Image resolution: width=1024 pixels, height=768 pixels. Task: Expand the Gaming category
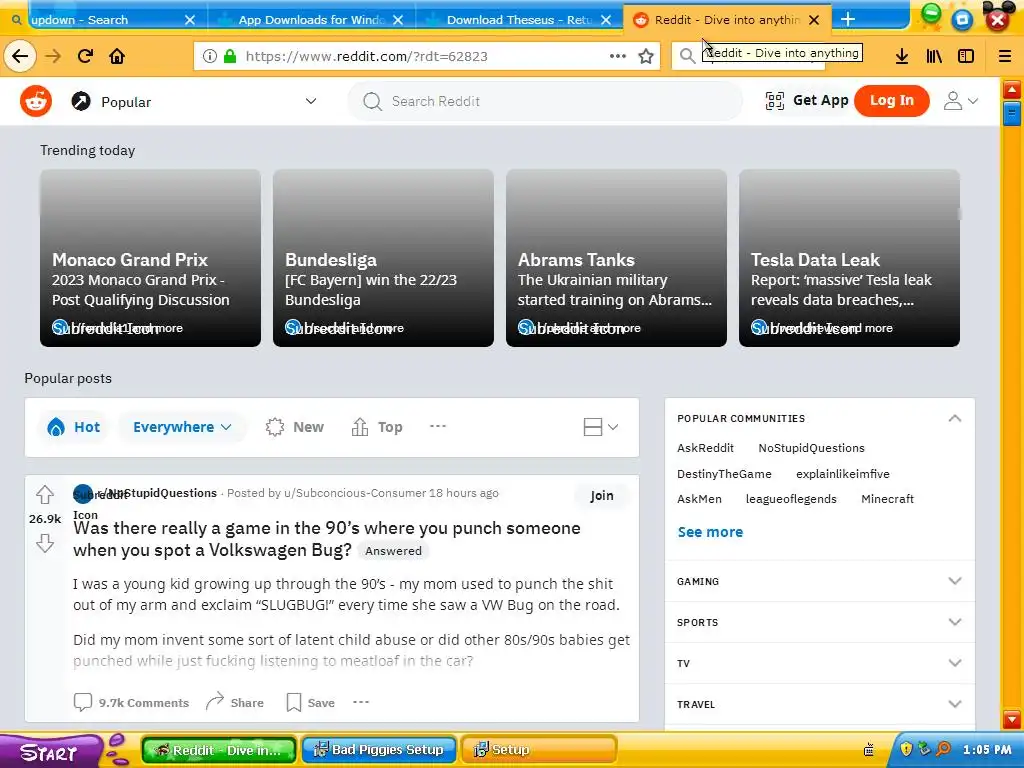820,581
